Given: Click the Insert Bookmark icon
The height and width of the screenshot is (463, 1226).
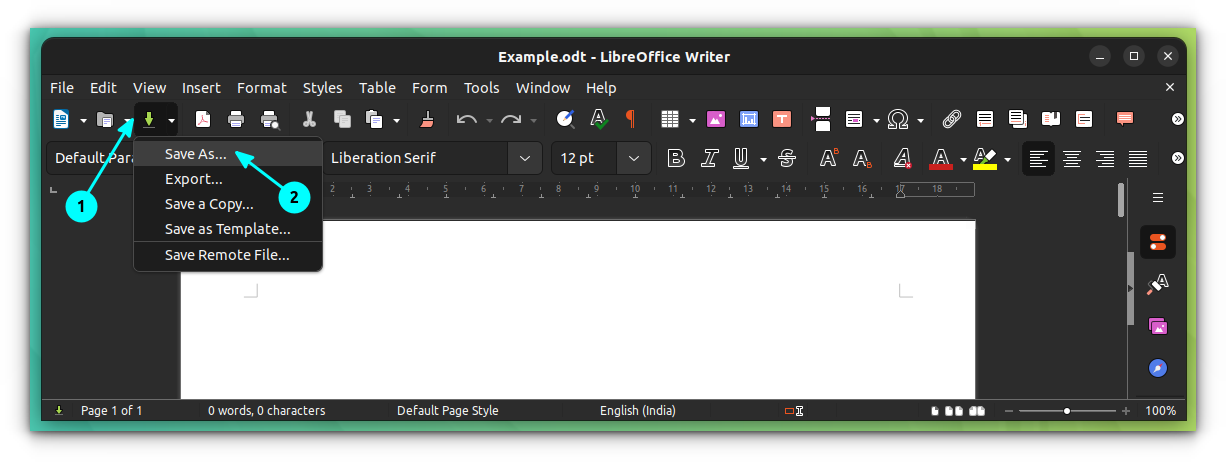Looking at the screenshot, I should 1050,119.
